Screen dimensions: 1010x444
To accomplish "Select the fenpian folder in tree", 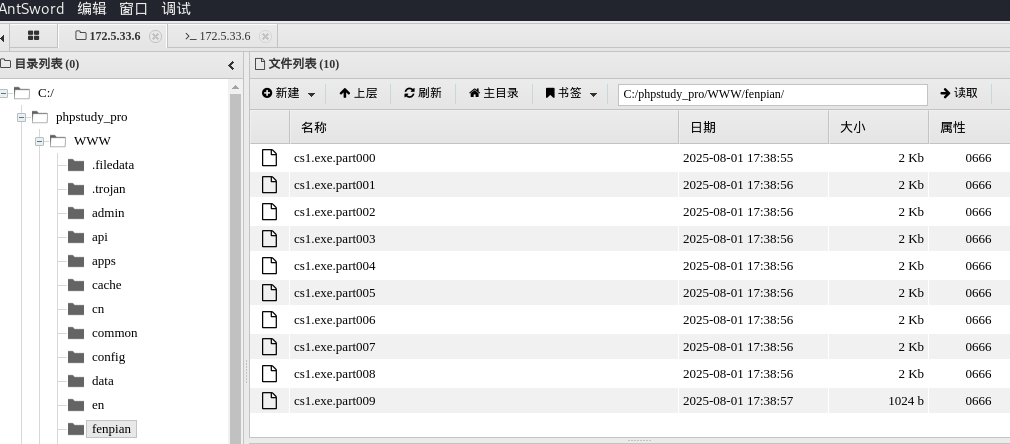I will point(111,429).
